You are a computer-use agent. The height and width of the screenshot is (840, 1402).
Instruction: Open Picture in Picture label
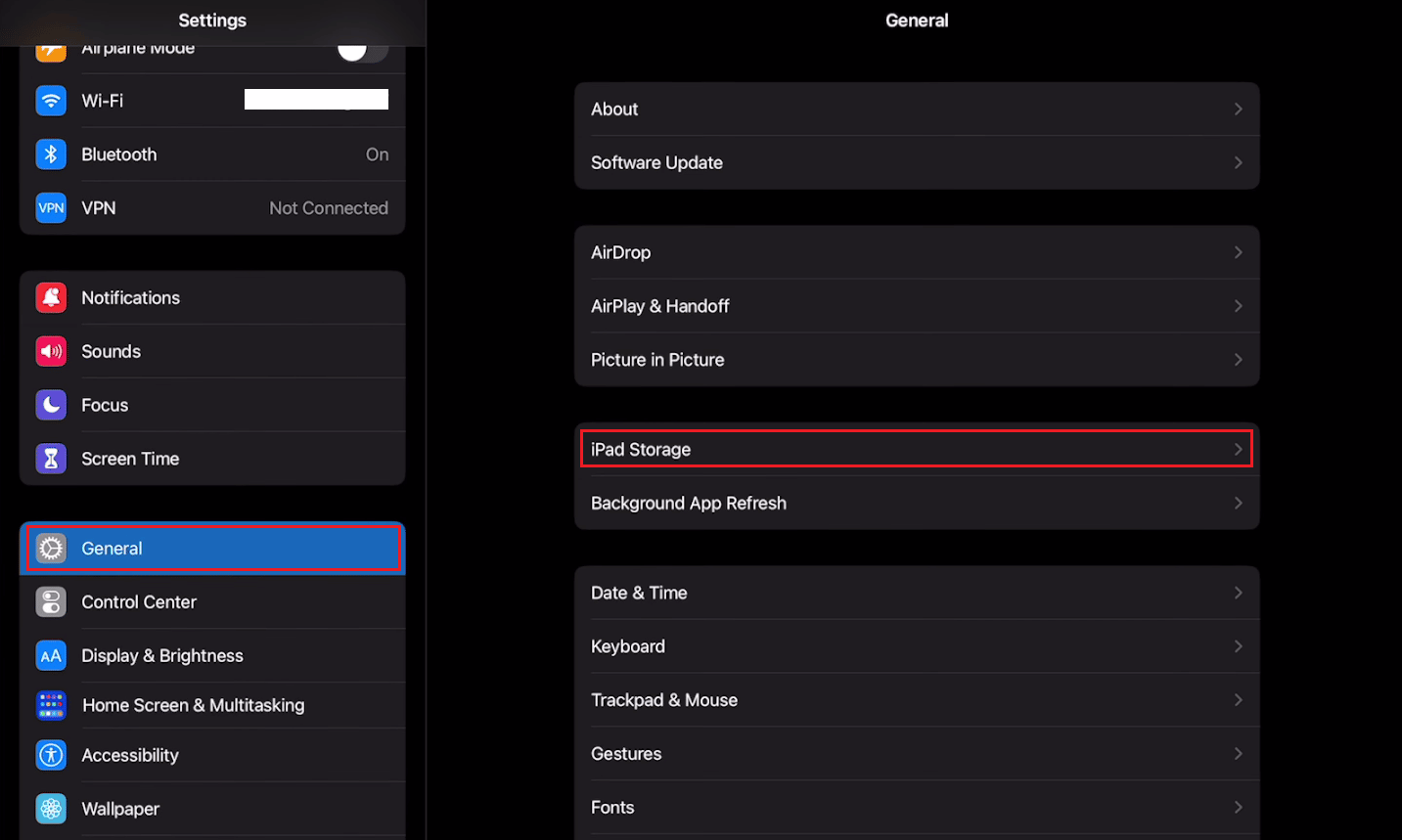[x=657, y=360]
